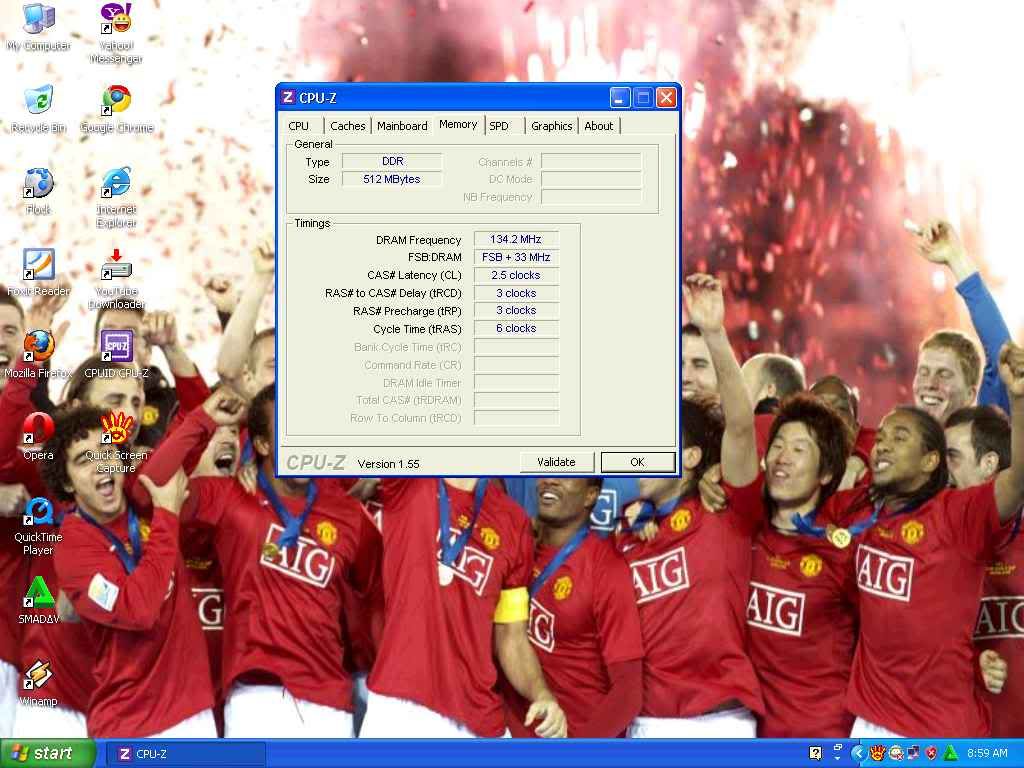Open the SMADAV antivirus desktop icon

38,600
